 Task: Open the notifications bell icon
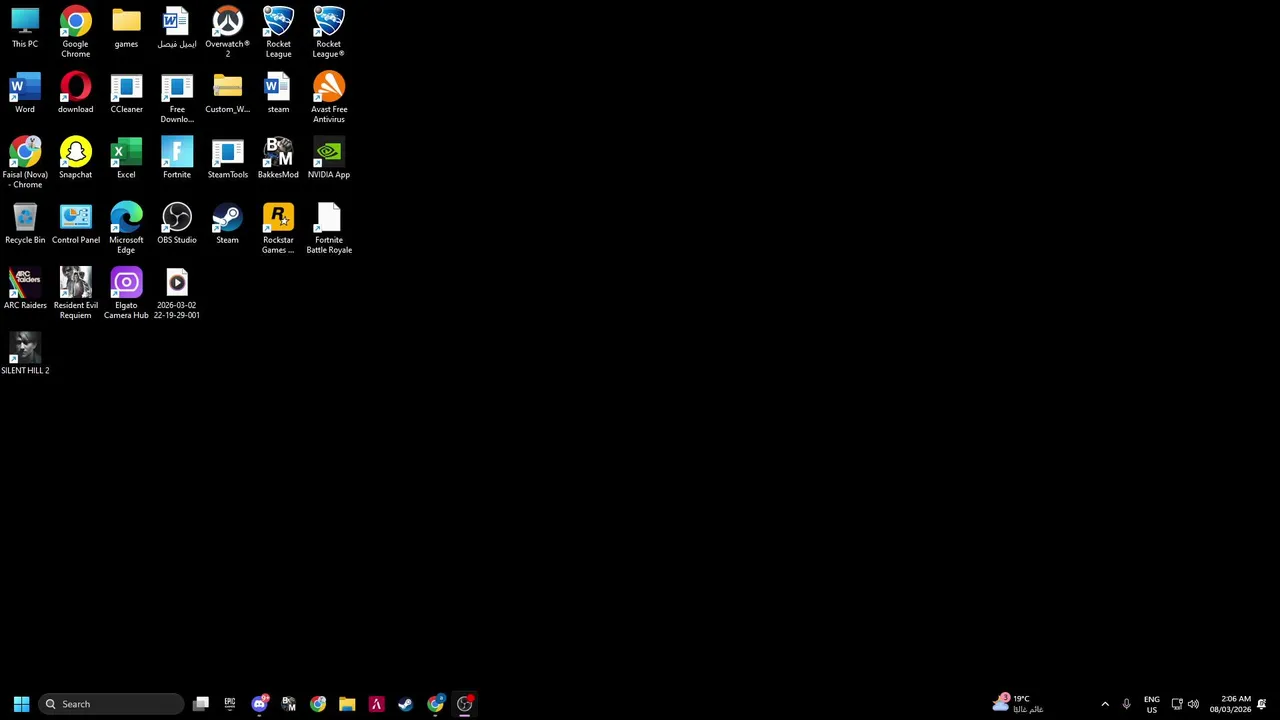click(1262, 704)
